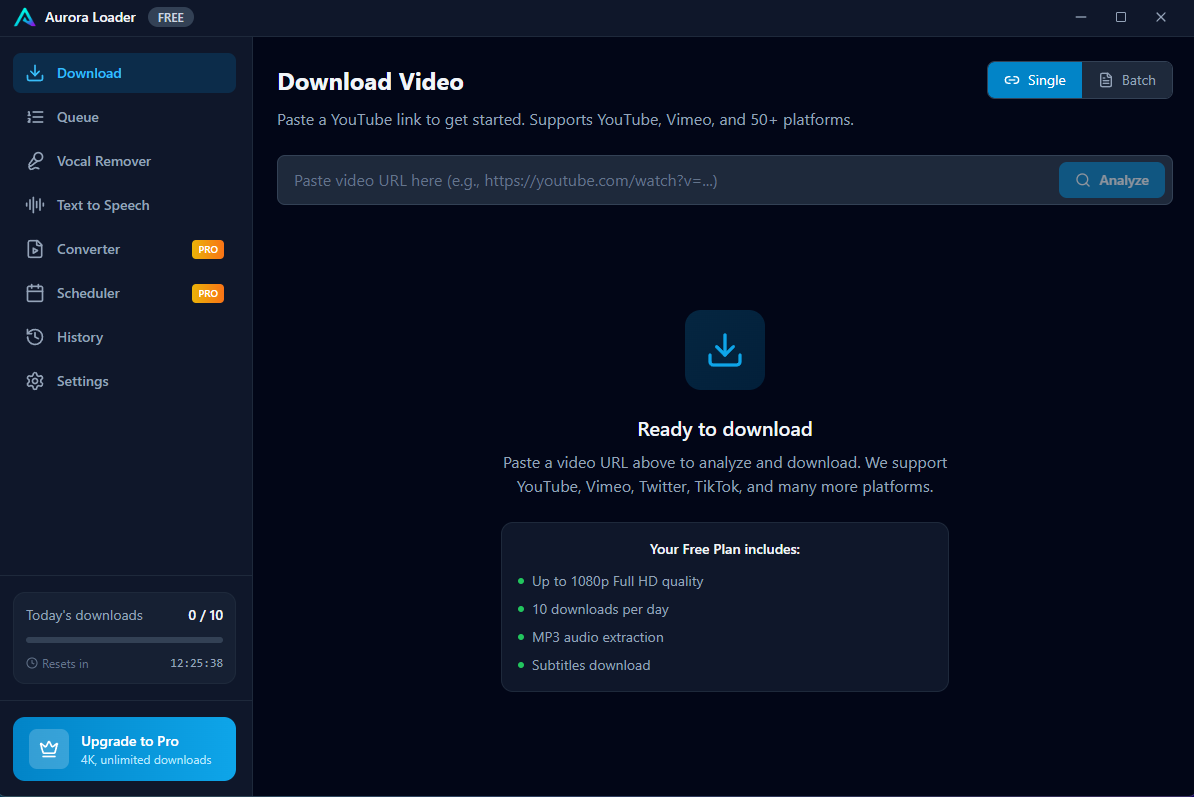The image size is (1194, 797).
Task: Click the large download icon in center
Action: 724,350
